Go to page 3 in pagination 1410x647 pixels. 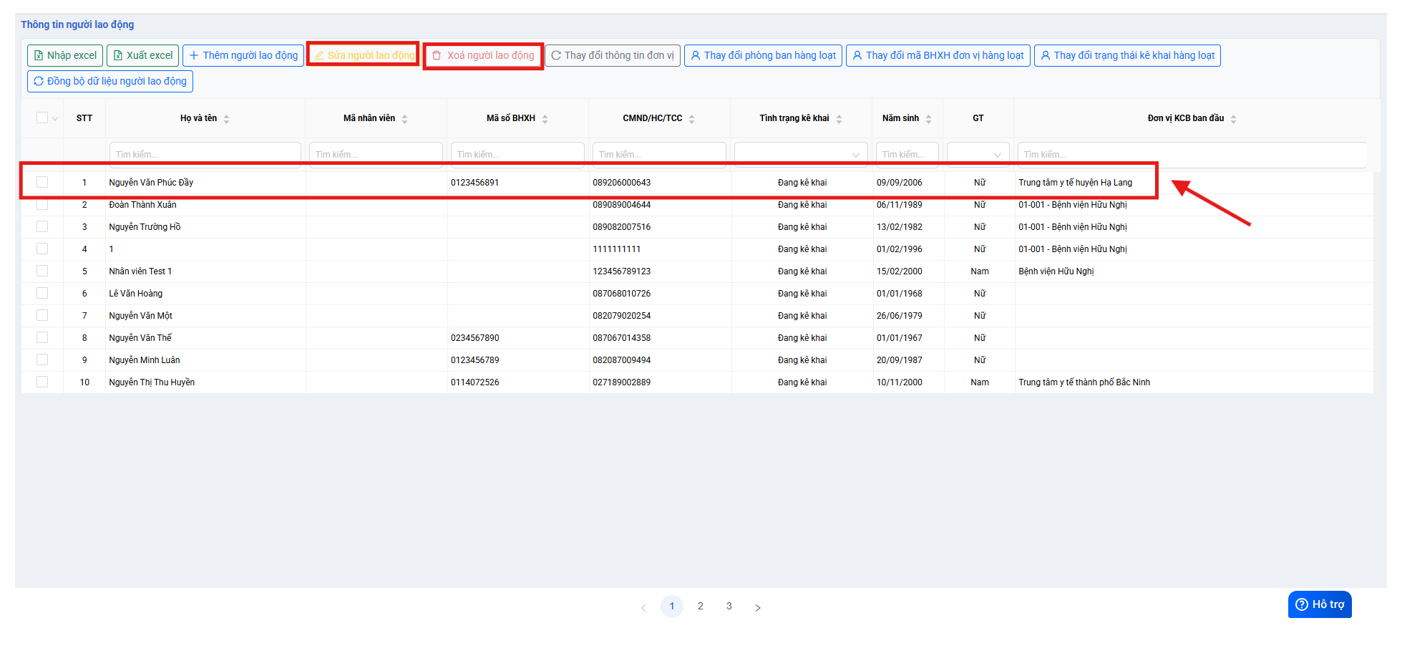729,606
